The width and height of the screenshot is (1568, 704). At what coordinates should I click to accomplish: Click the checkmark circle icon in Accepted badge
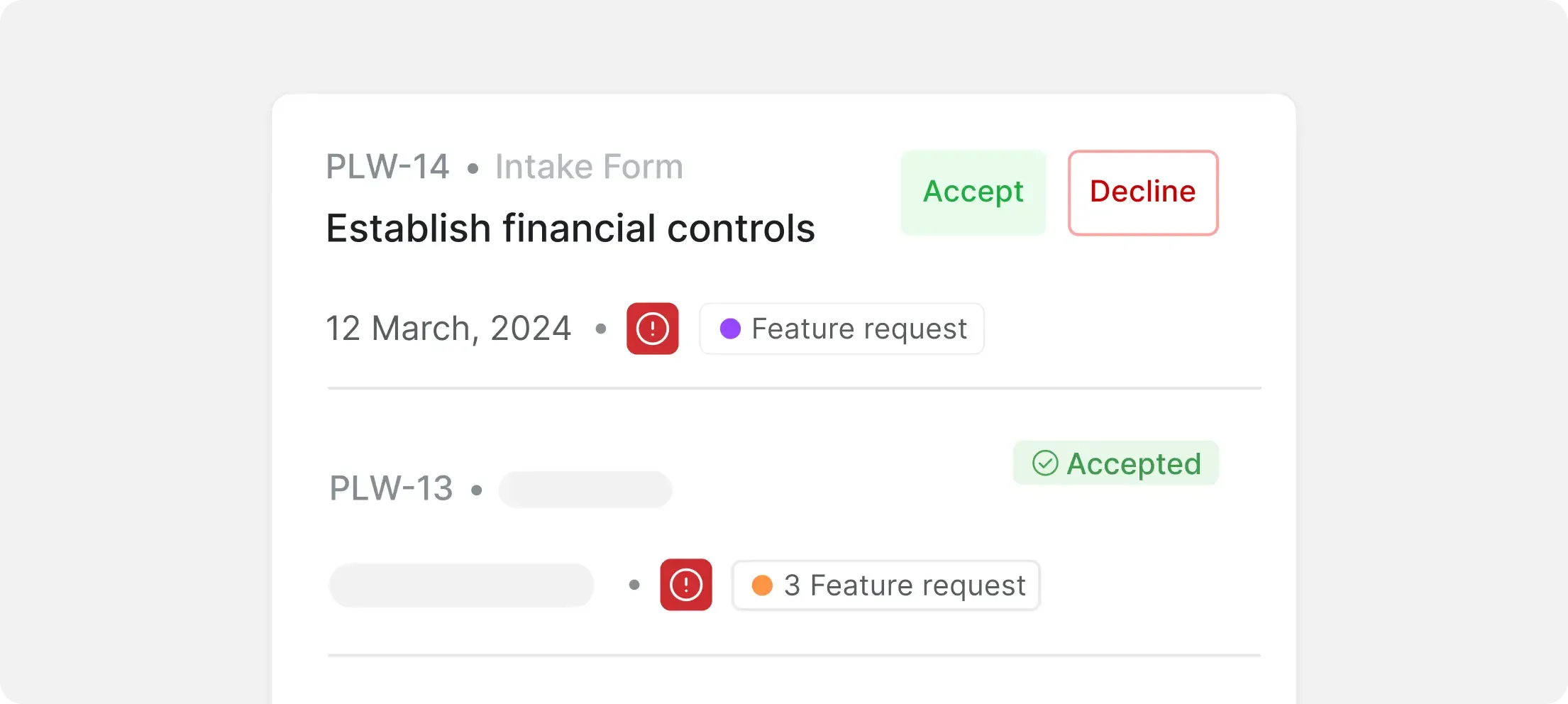[1044, 463]
